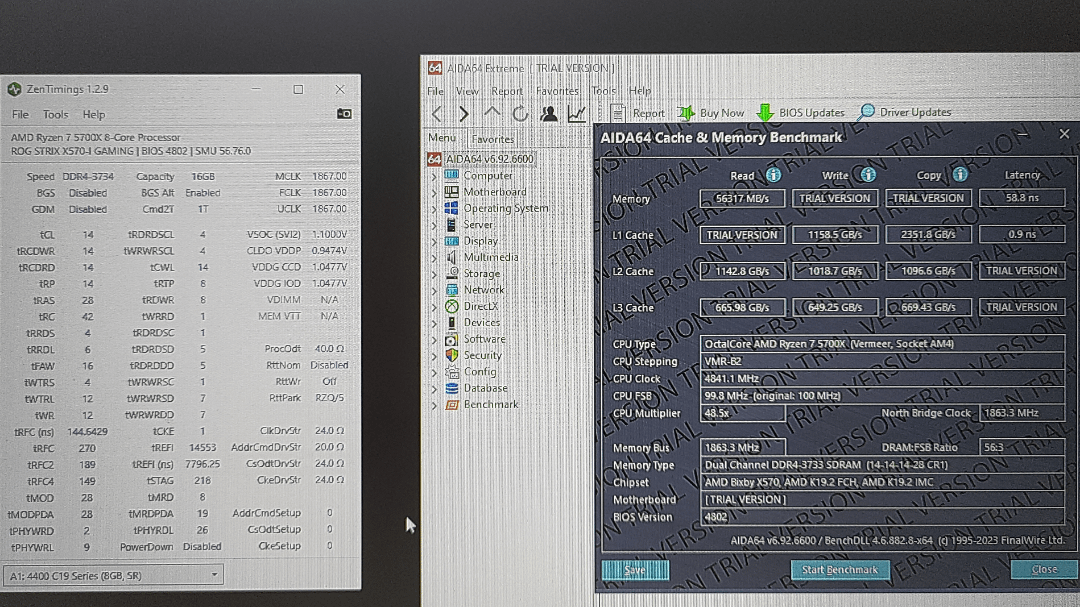Image resolution: width=1080 pixels, height=607 pixels.
Task: Select the DirectX tree node
Action: pyautogui.click(x=481, y=307)
